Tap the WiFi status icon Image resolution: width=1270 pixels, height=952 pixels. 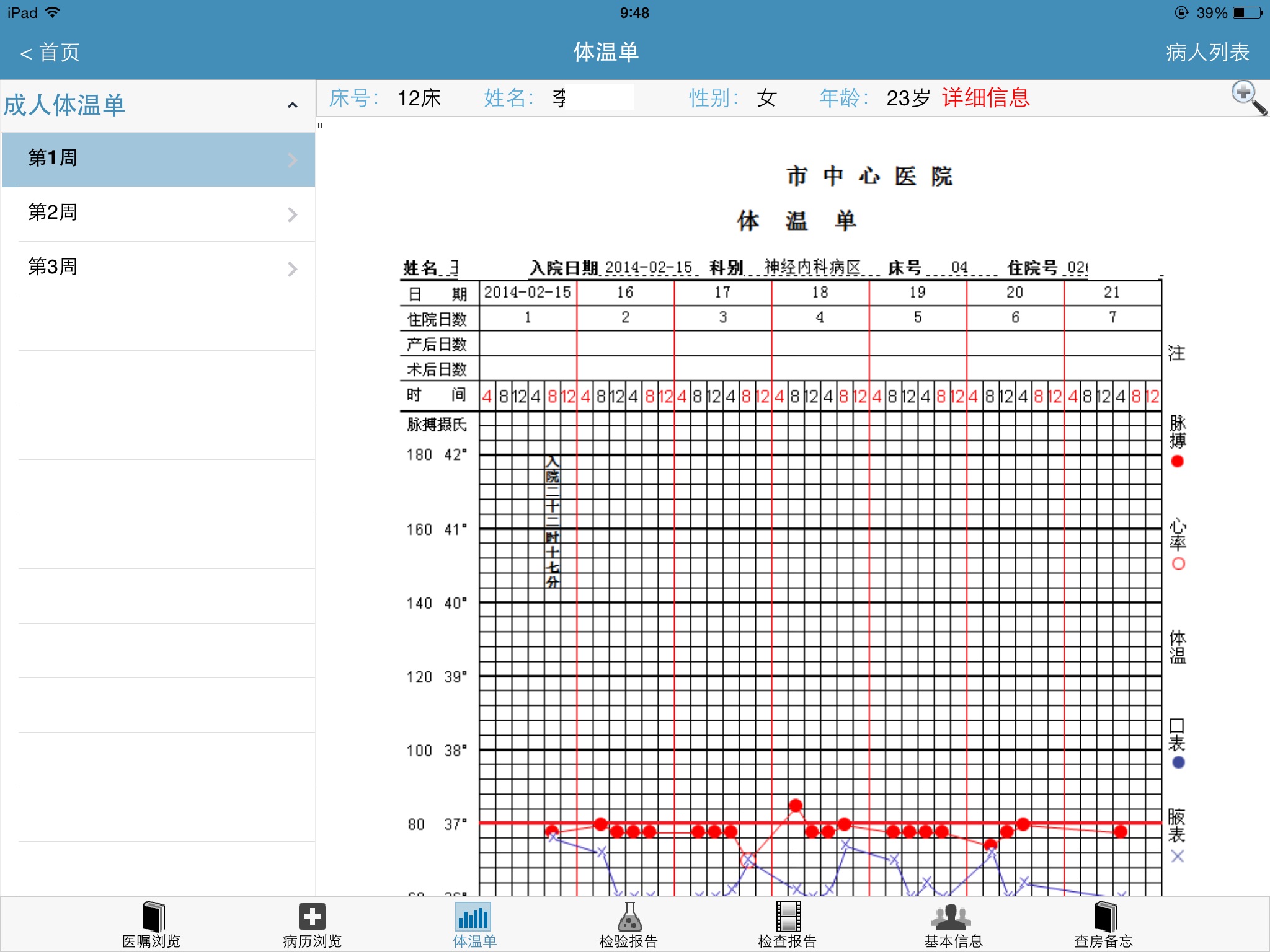point(53,12)
